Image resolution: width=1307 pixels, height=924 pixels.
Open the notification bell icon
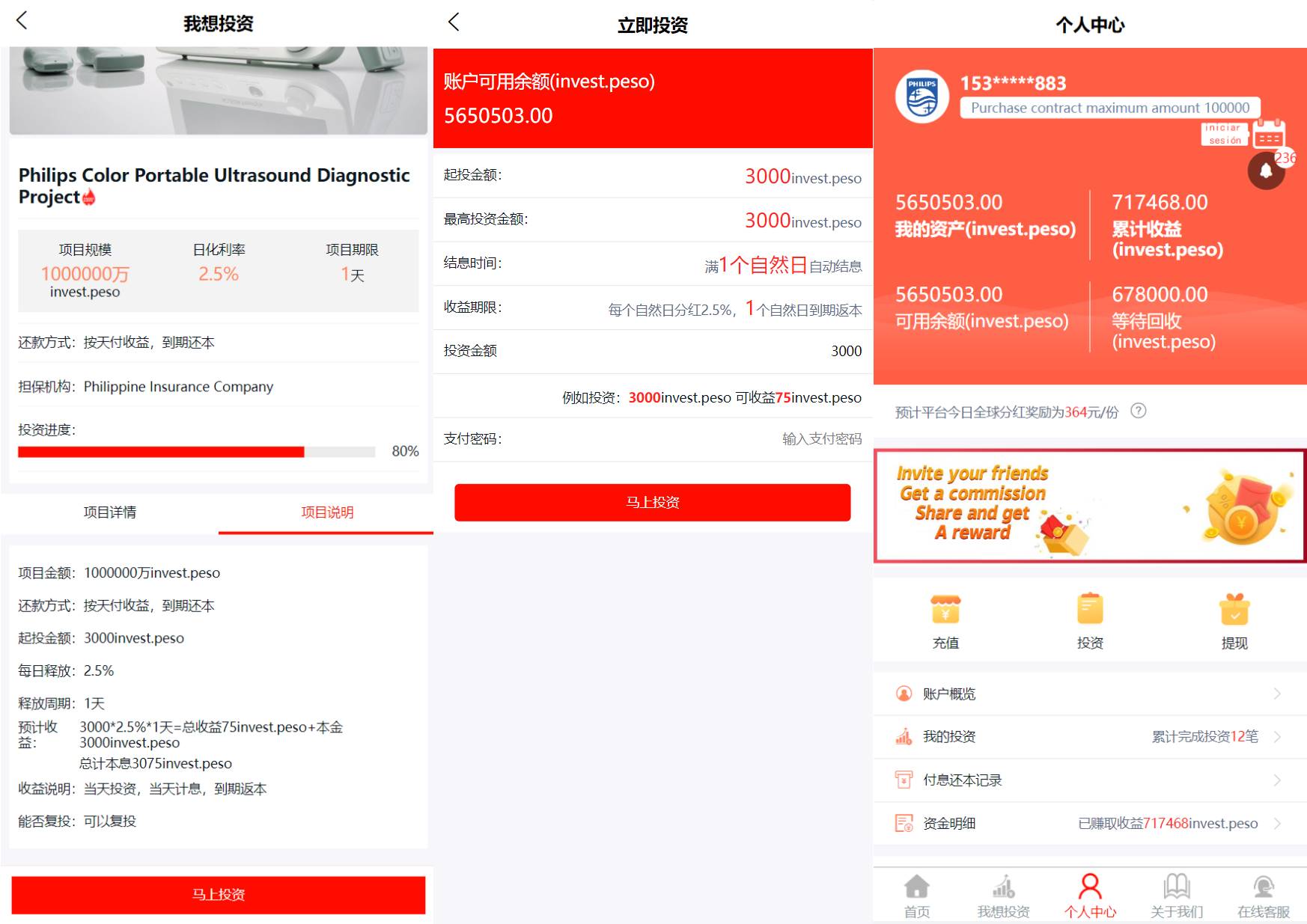(1266, 171)
